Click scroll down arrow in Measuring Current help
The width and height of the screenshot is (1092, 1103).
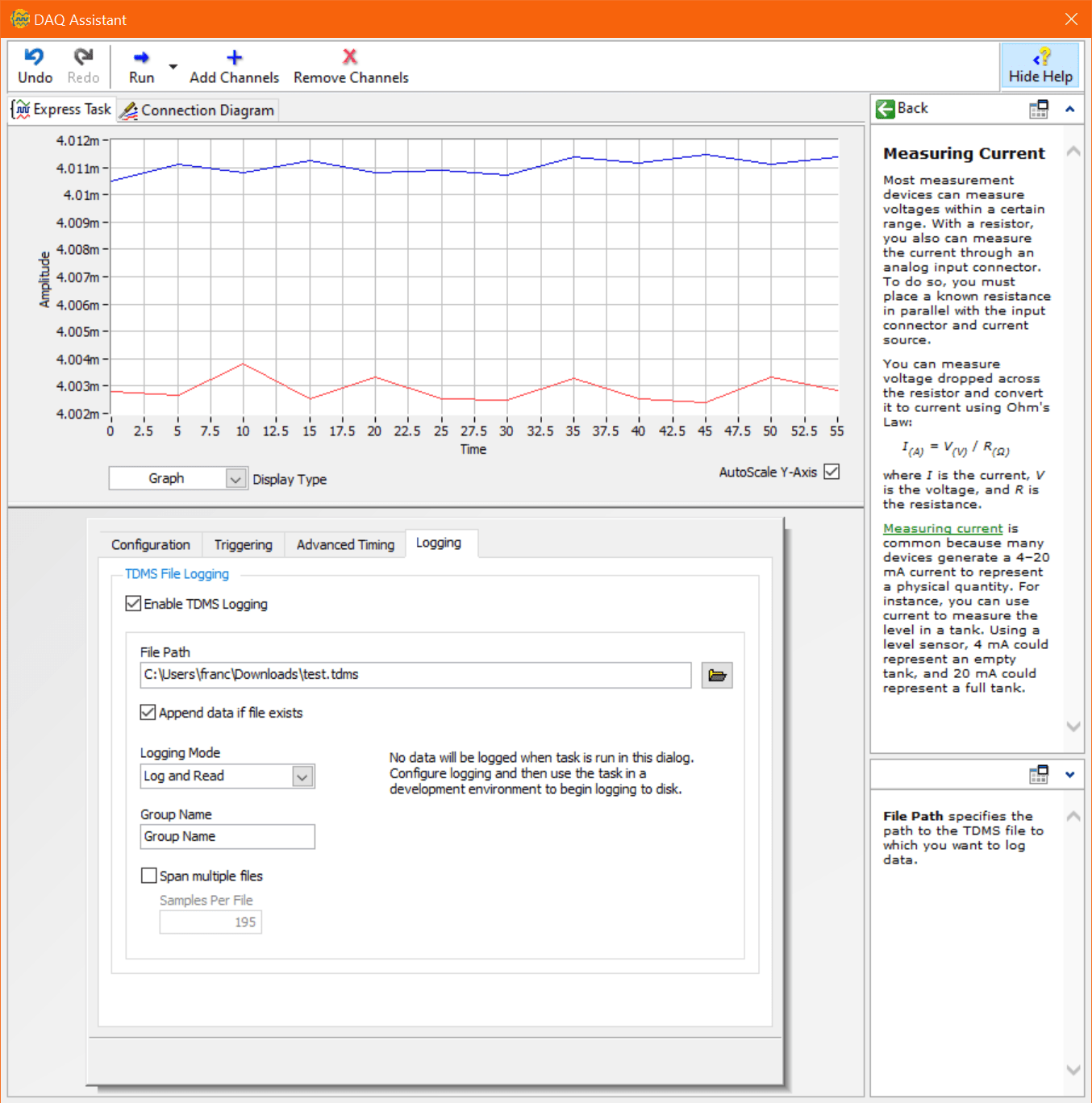coord(1073,726)
